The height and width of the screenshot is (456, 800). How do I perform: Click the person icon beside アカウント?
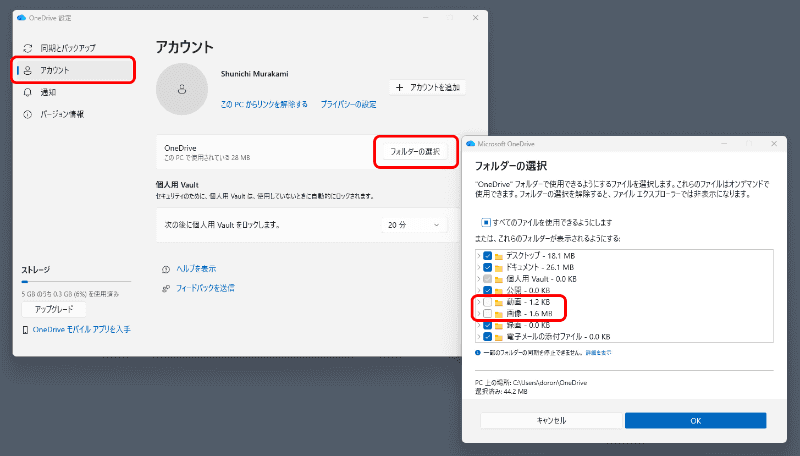click(x=28, y=70)
